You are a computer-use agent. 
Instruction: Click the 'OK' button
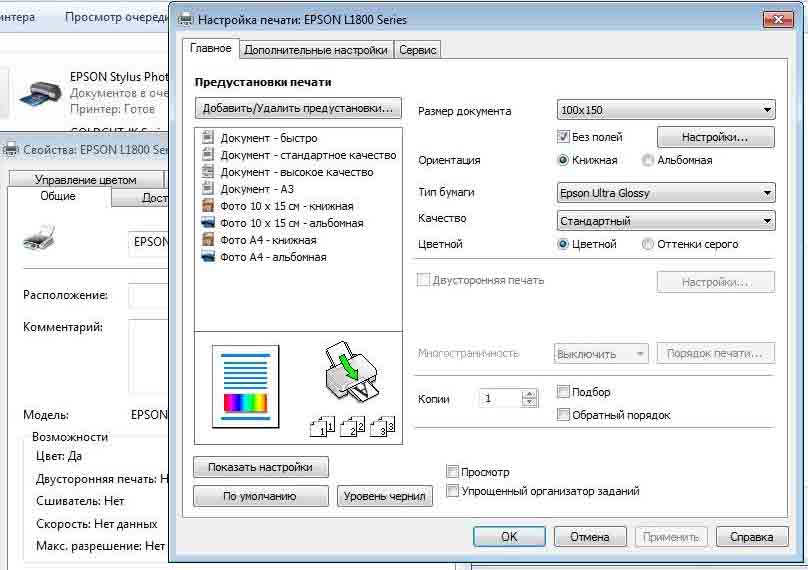pos(509,537)
